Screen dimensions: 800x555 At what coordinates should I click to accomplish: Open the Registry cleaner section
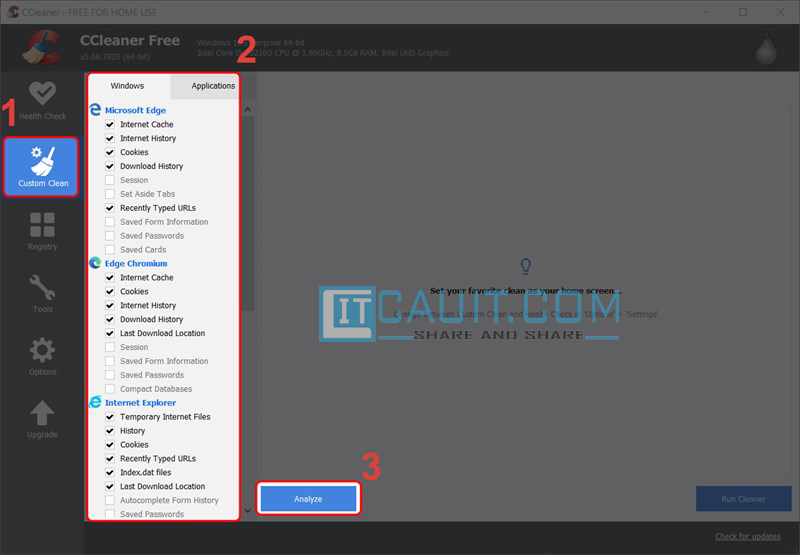(x=42, y=232)
